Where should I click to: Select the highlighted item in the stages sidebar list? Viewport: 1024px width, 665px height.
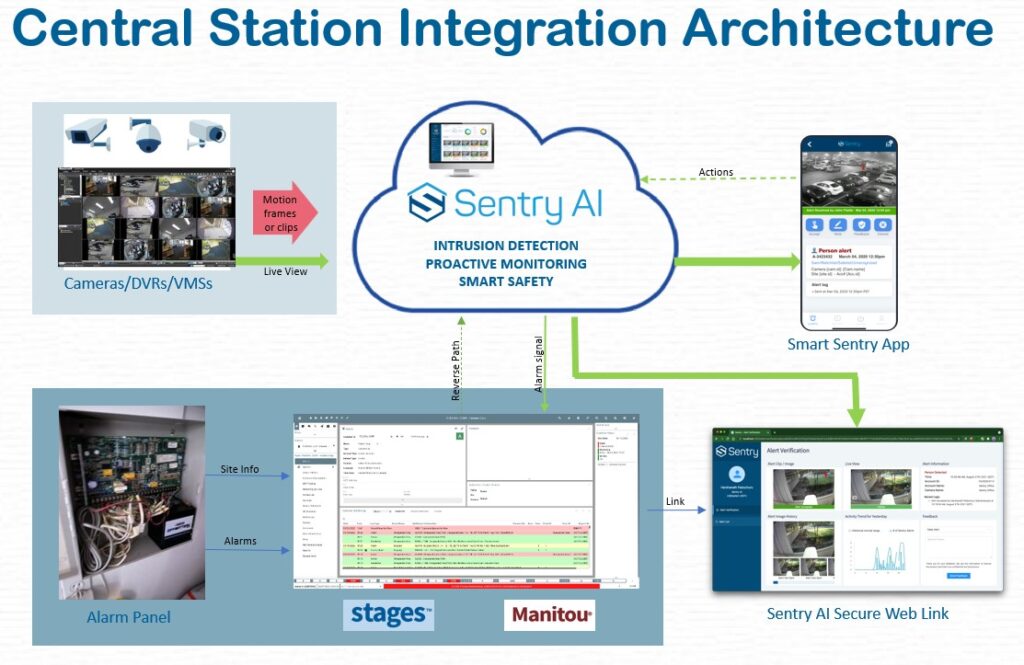315,461
